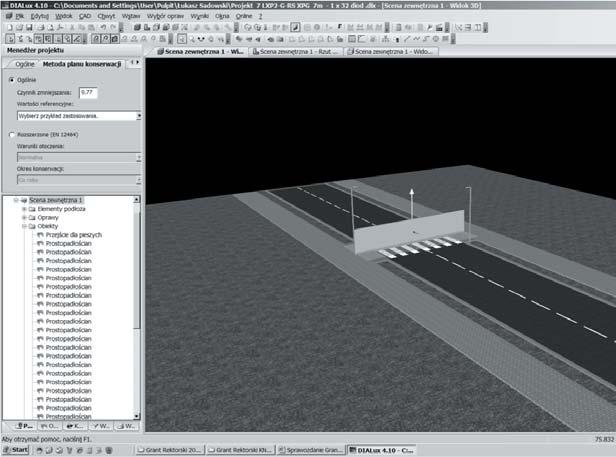This screenshot has height=457, width=616.
Task: Open the Wyniki menu
Action: coord(200,16)
